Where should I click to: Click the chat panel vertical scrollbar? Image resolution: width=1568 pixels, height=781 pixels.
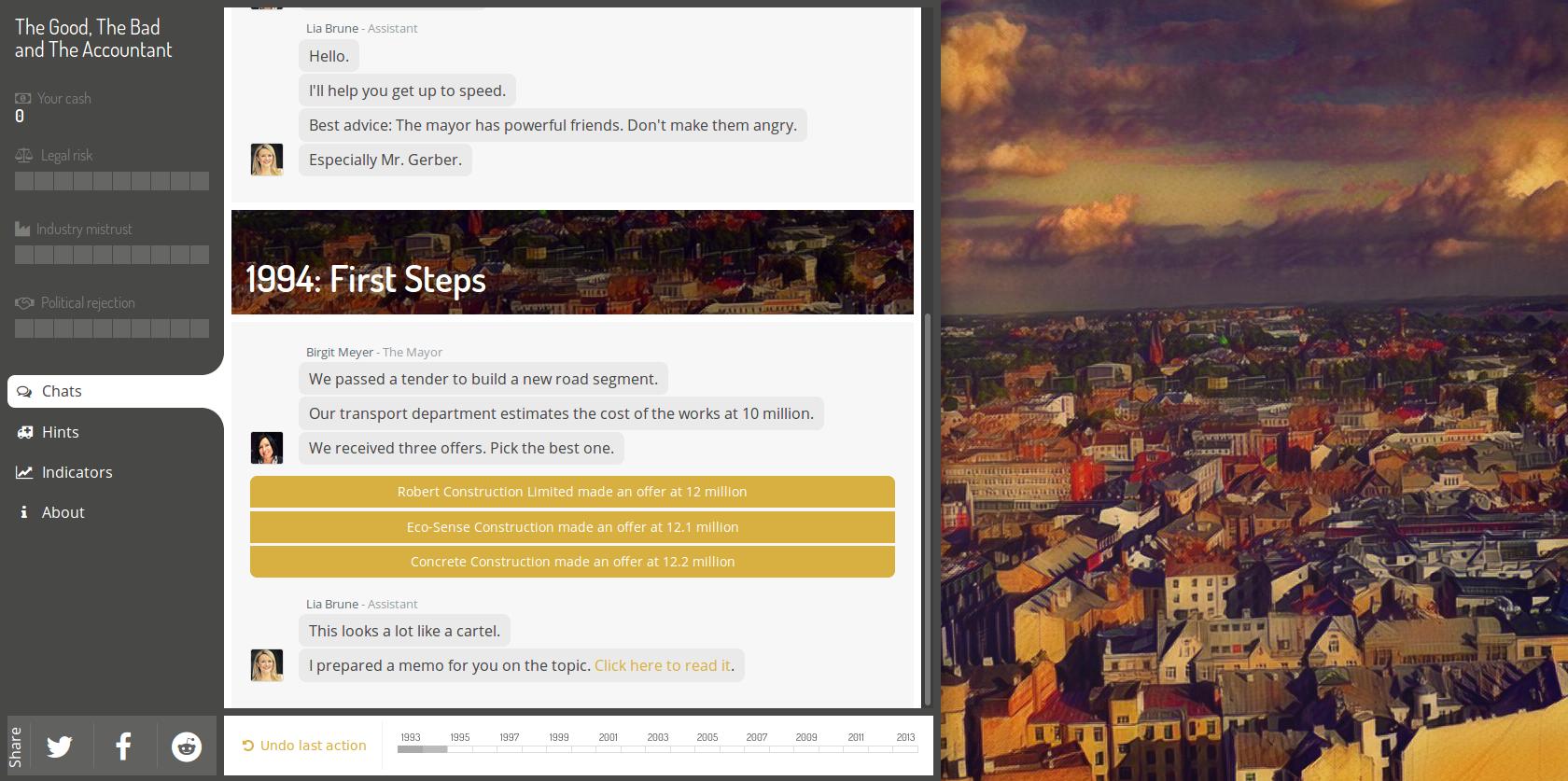pos(927,509)
